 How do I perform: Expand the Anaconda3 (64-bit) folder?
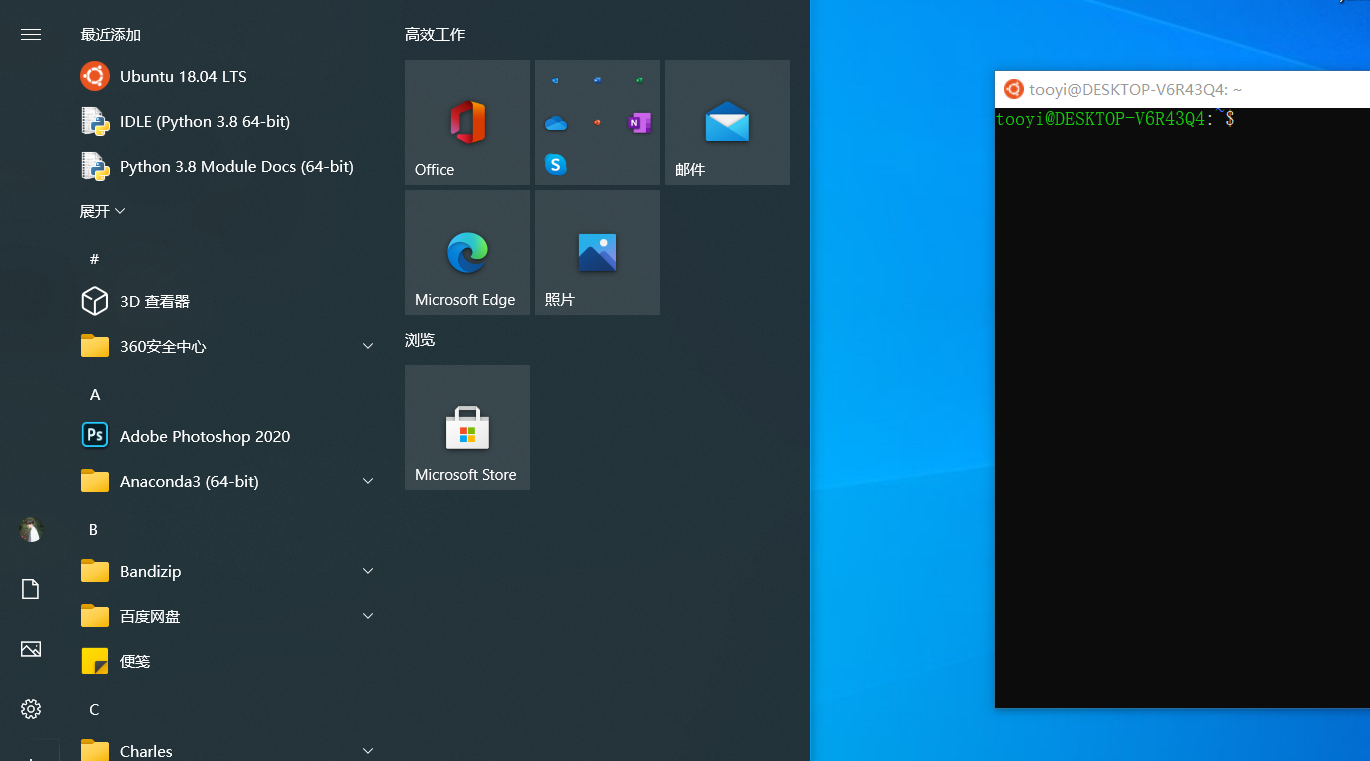[x=368, y=480]
